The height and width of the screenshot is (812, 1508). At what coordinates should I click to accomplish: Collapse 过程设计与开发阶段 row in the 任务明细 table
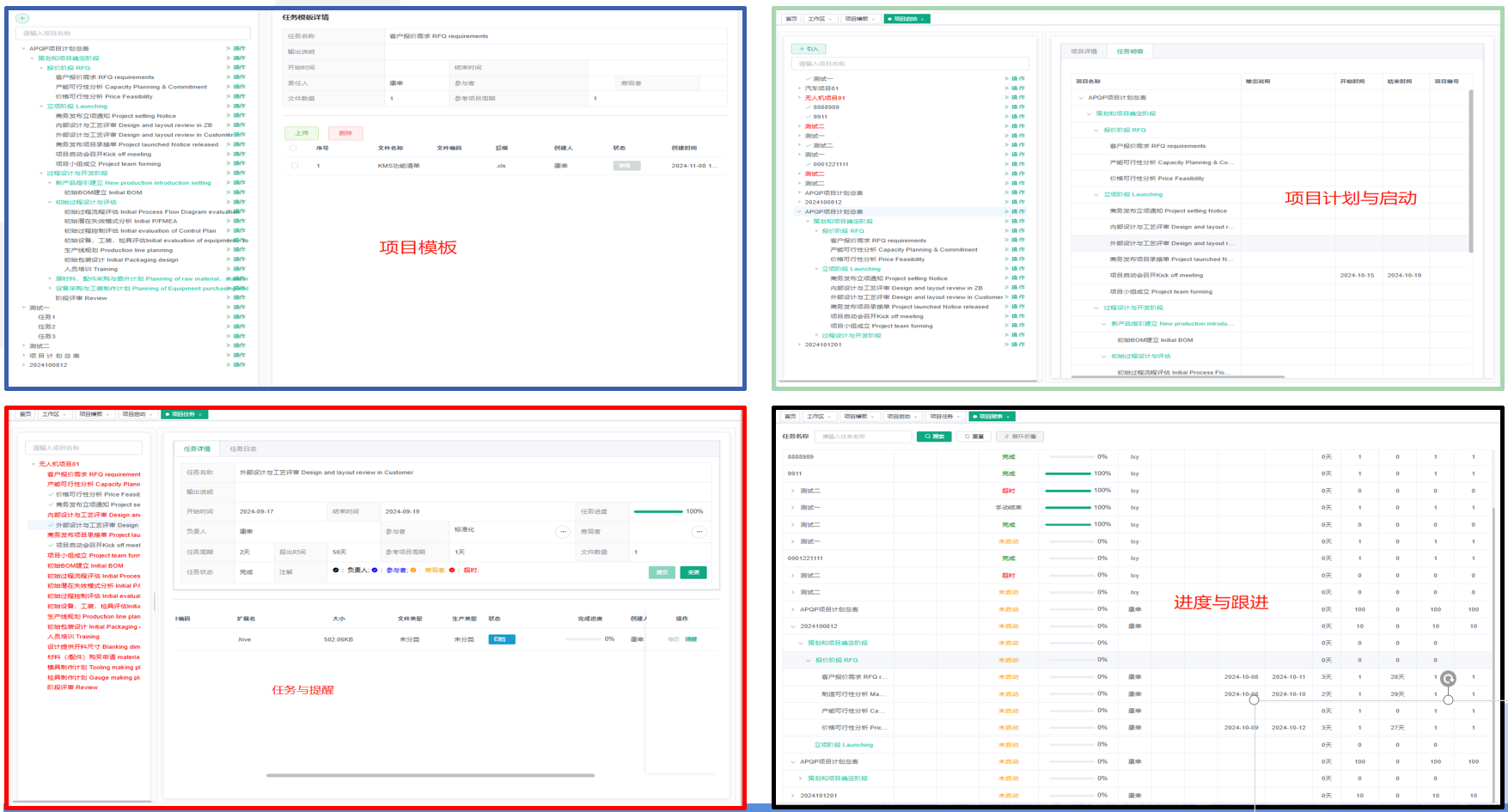[1096, 308]
